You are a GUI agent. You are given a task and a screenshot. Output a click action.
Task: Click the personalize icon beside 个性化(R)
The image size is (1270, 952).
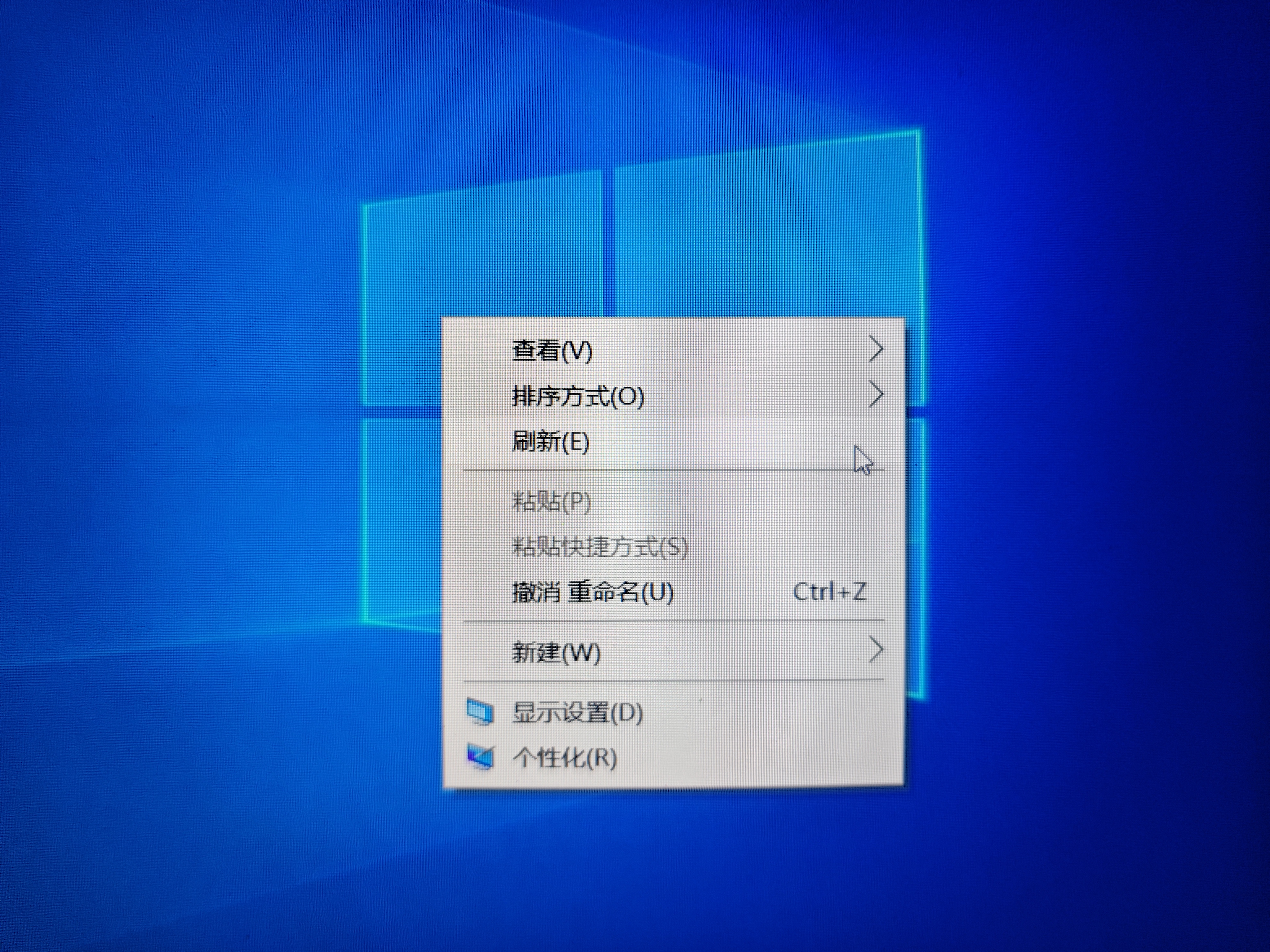(x=480, y=757)
